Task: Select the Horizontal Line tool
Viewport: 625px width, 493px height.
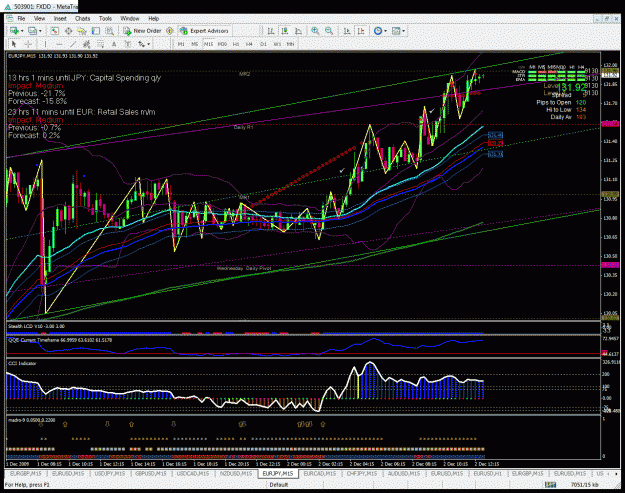Action: pyautogui.click(x=59, y=44)
